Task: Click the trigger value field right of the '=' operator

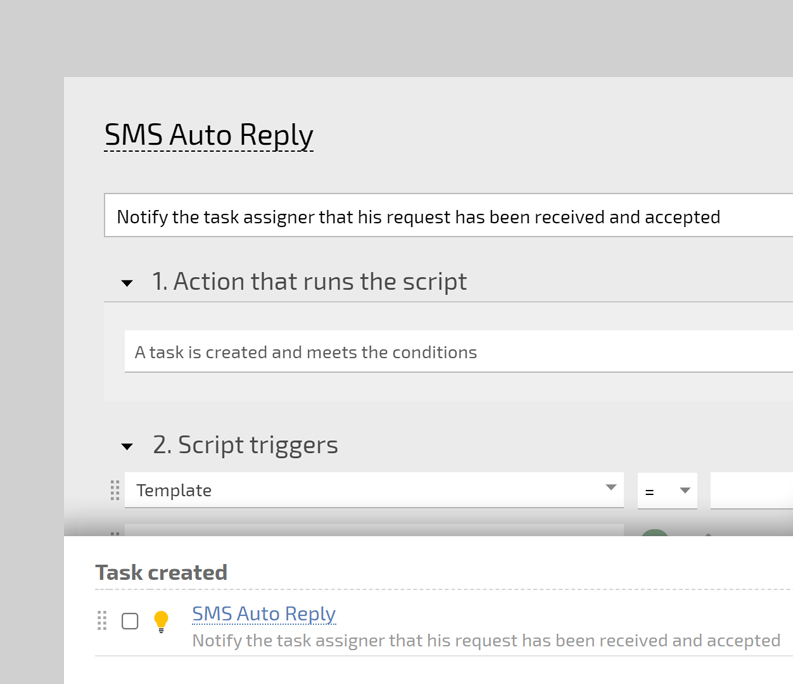Action: click(751, 491)
